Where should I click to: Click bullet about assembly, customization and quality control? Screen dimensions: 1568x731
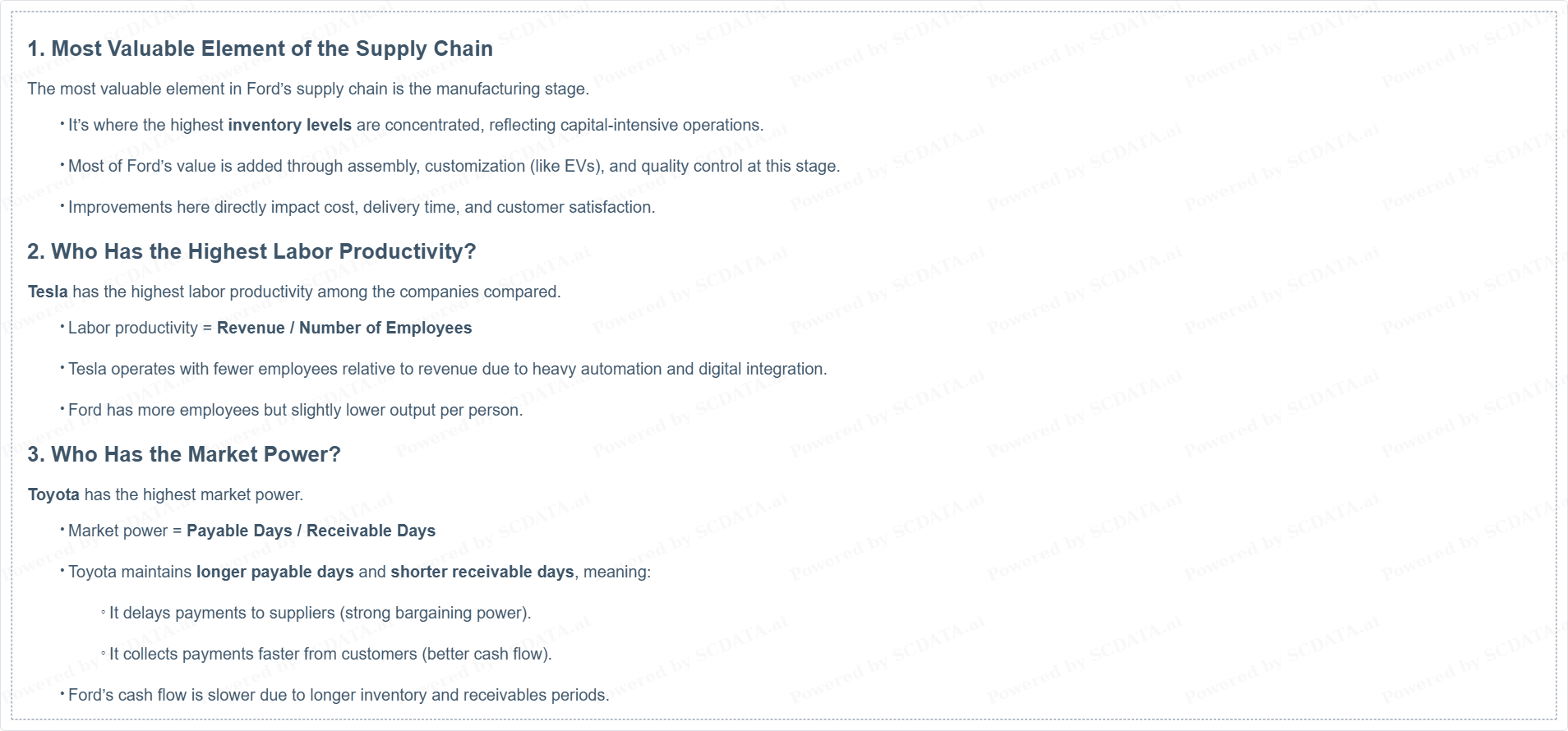tap(454, 166)
